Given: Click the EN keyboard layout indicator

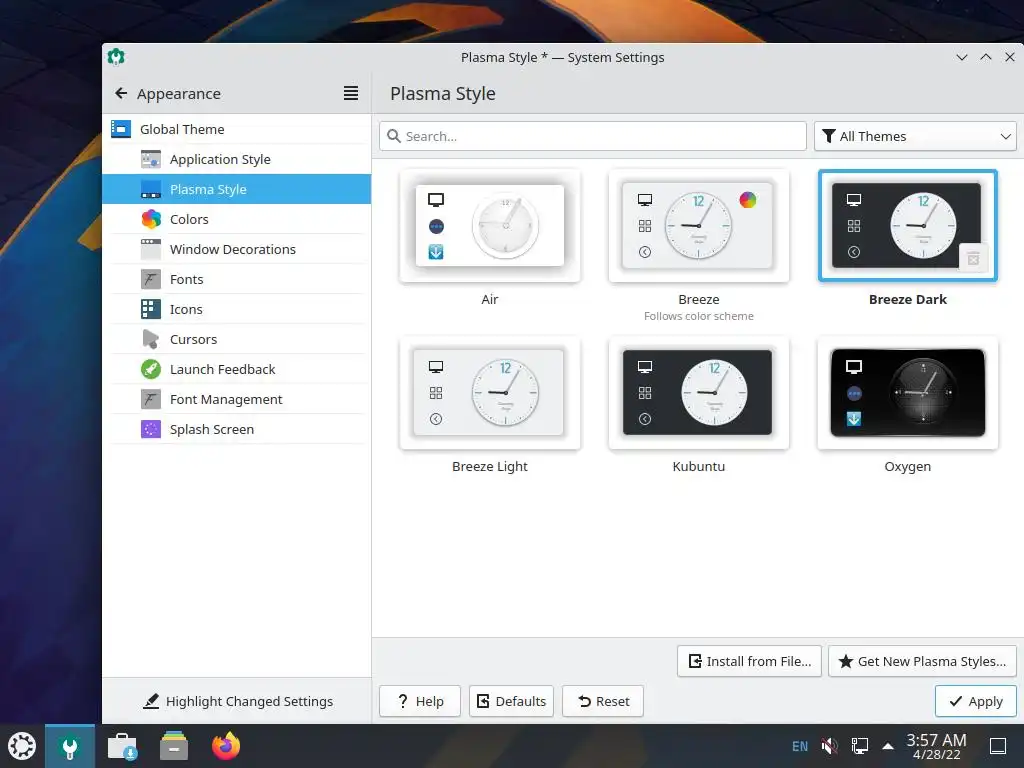Looking at the screenshot, I should point(800,746).
